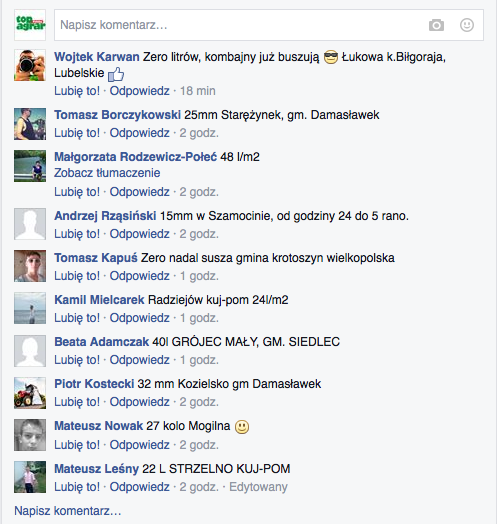Viewport: 497px width, 524px height.
Task: Open Wojtek Karwan's camera profile picture
Action: click(30, 65)
